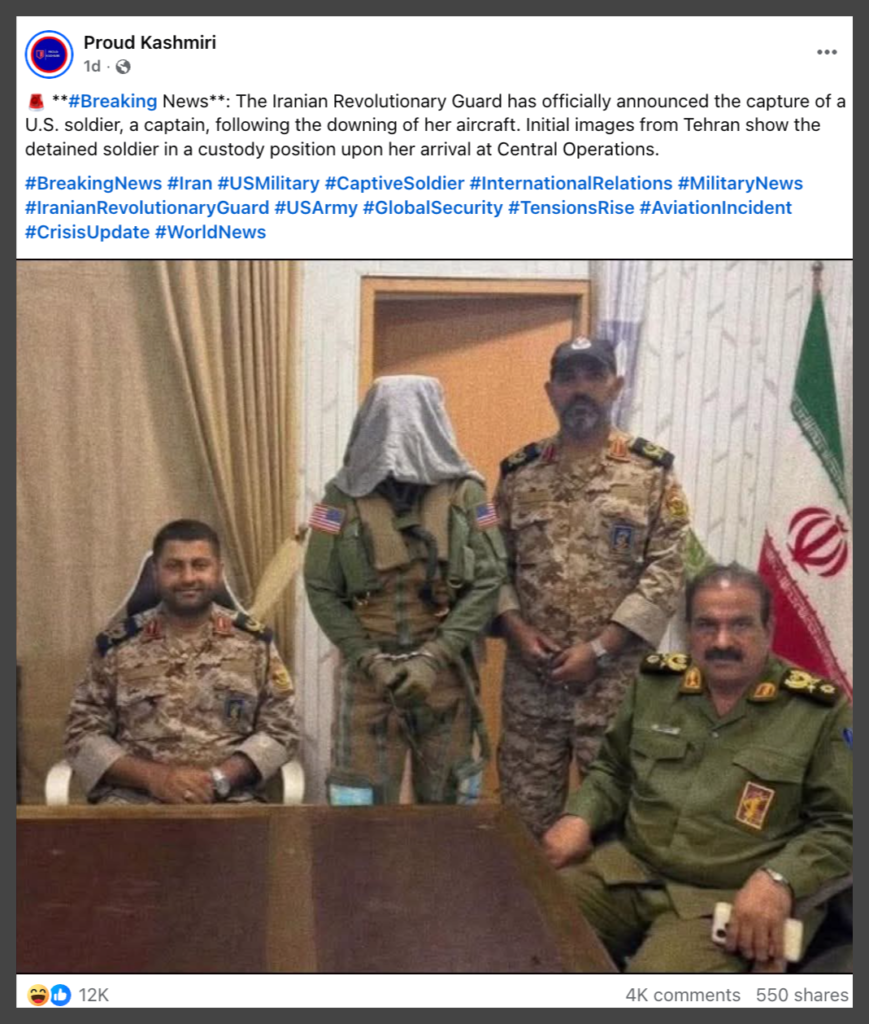View the 12K reactions count
Viewport: 869px width, 1024px height.
[93, 995]
